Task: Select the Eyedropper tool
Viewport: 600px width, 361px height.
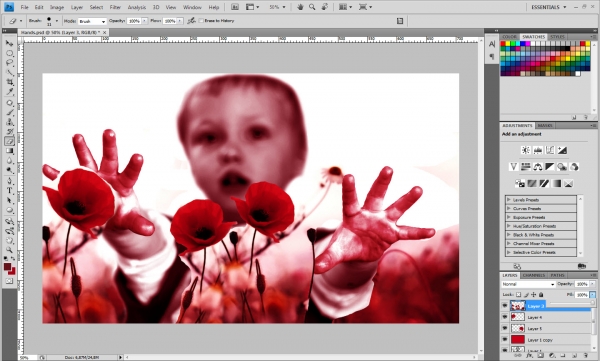Action: pos(9,92)
